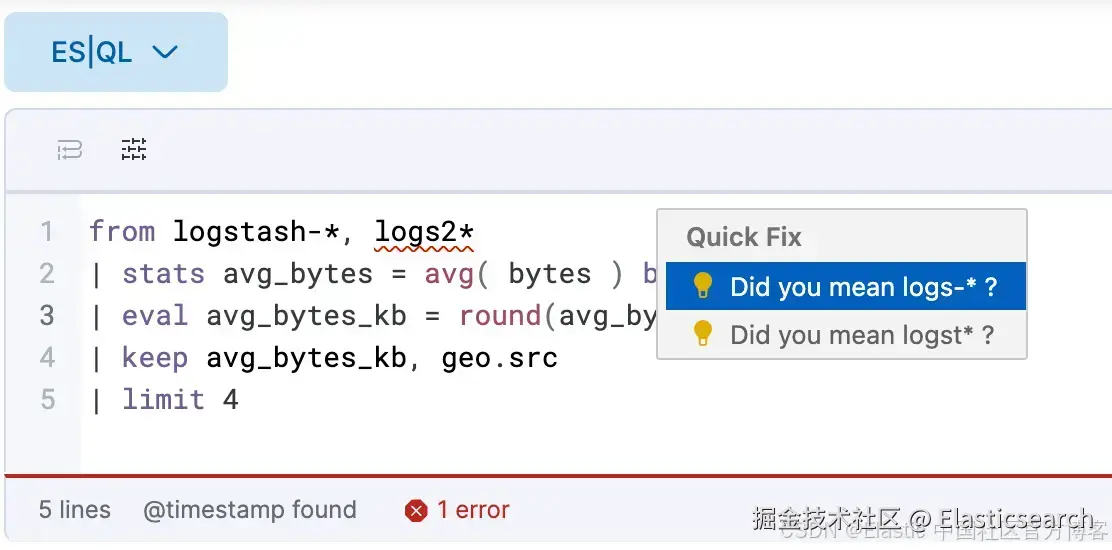Place cursor on the 'stats' keyword

point(164,274)
